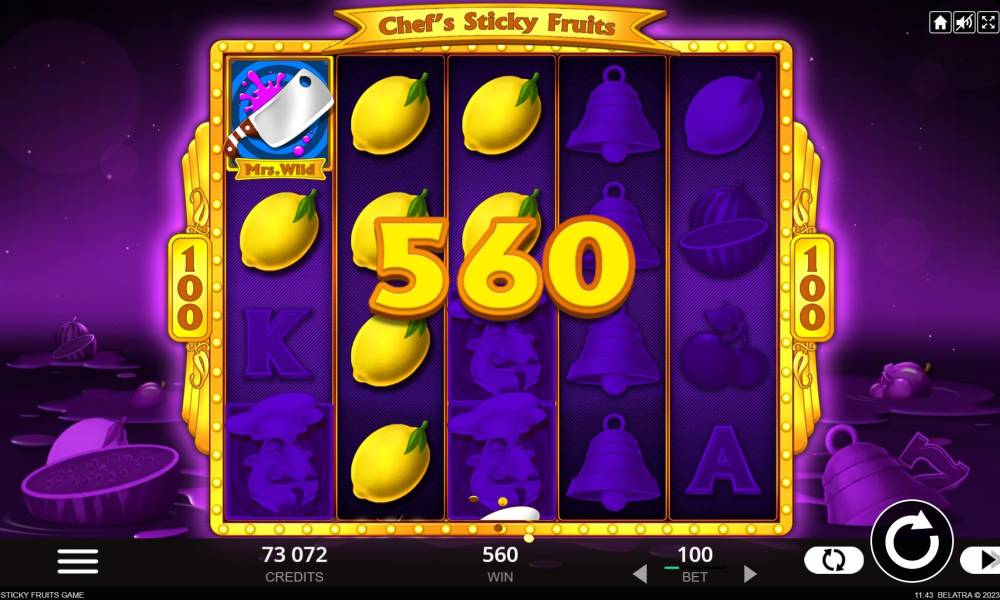Image resolution: width=1000 pixels, height=600 pixels.
Task: Start turbo play arrow button
Action: 982,560
